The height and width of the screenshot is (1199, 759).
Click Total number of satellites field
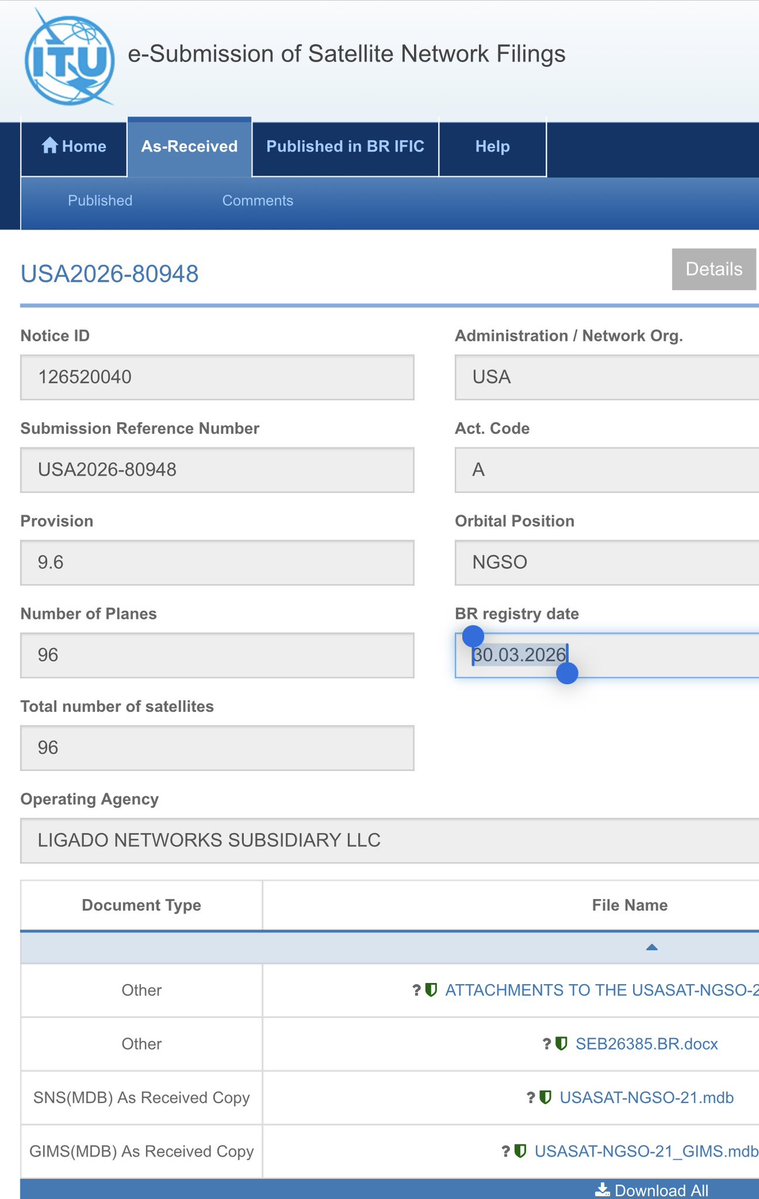pyautogui.click(x=217, y=748)
